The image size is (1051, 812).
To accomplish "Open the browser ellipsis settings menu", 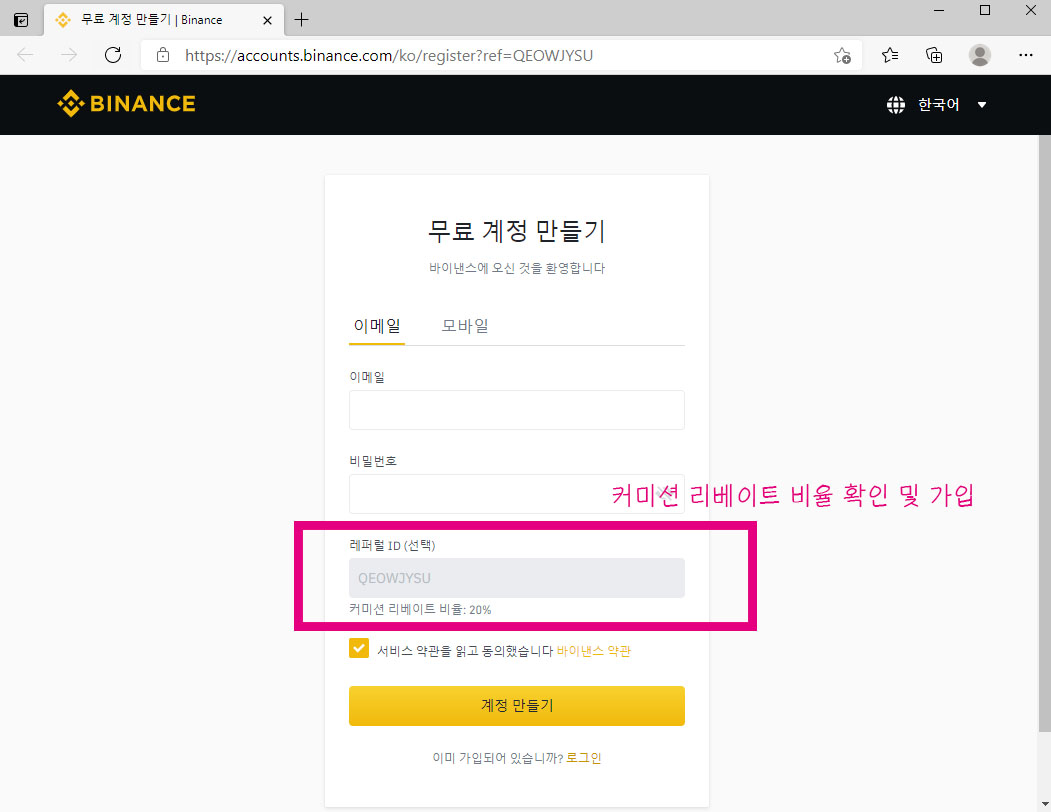I will pyautogui.click(x=1026, y=55).
